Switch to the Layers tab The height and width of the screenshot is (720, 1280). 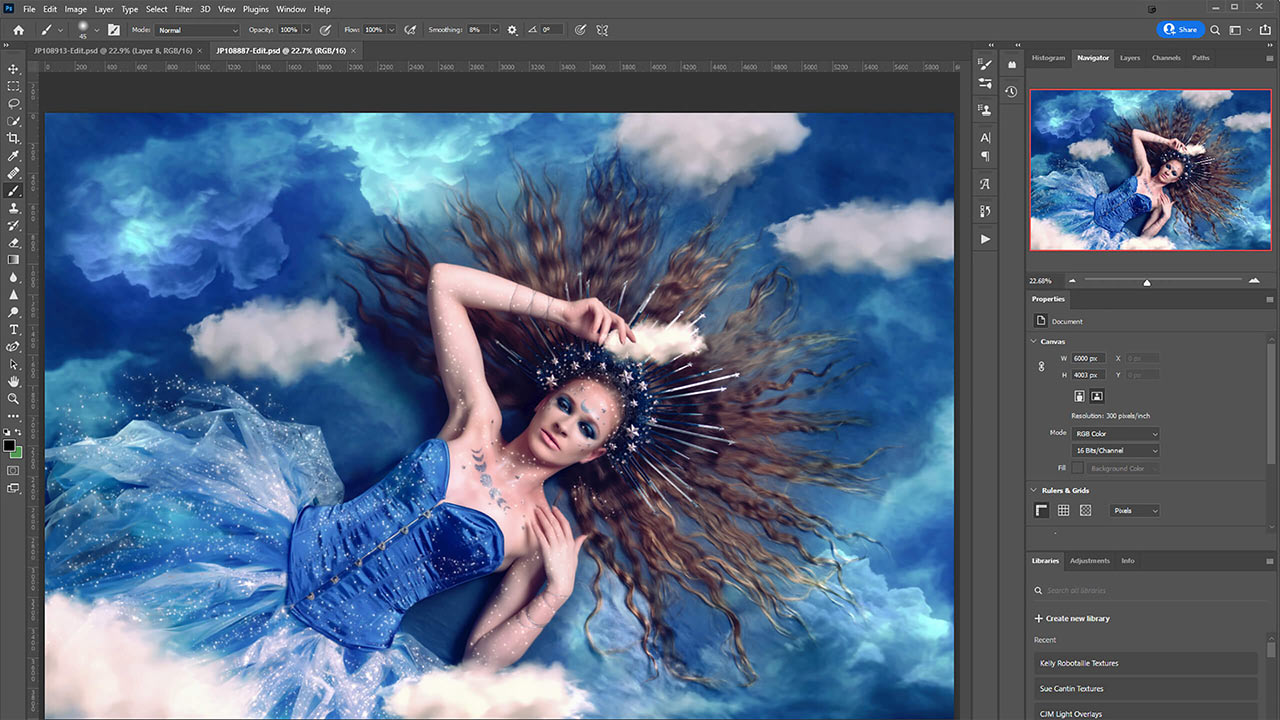(1130, 58)
